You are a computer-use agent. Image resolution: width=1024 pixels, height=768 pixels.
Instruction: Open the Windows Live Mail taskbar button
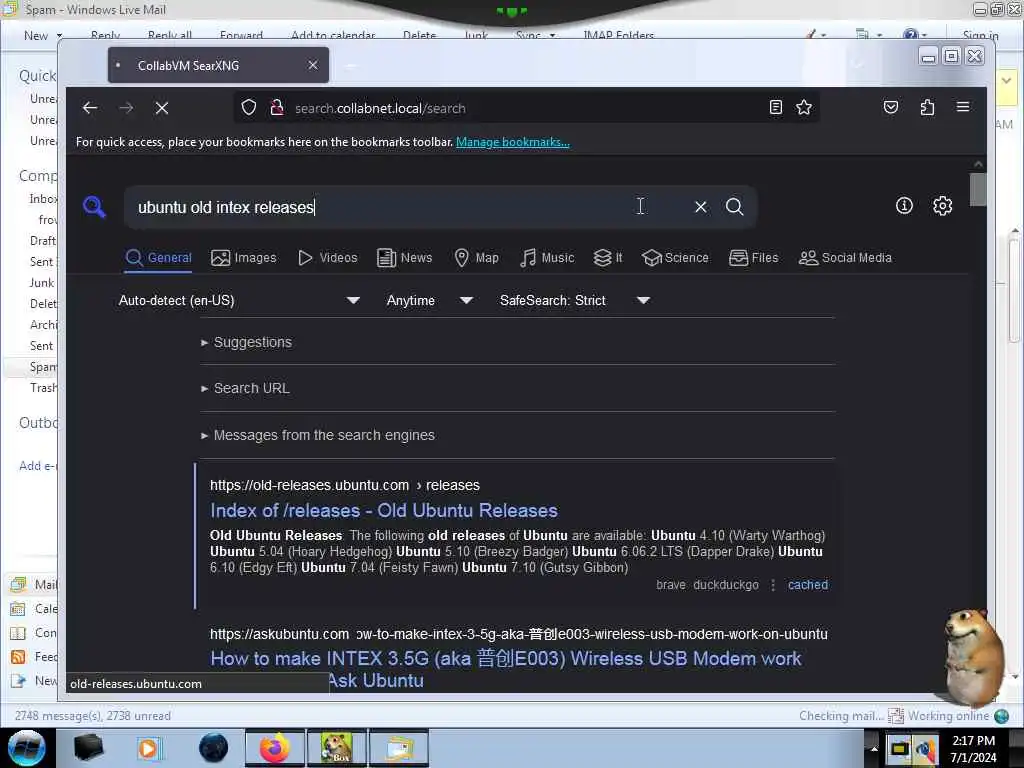click(399, 748)
